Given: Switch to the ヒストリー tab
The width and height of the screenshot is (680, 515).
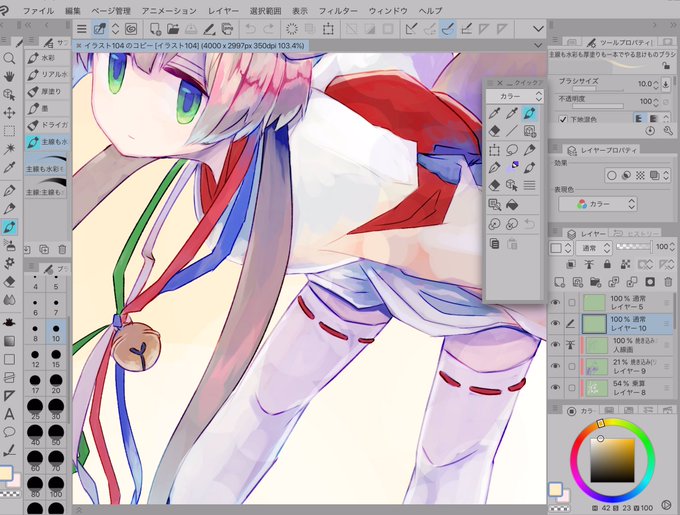Looking at the screenshot, I should [x=635, y=234].
